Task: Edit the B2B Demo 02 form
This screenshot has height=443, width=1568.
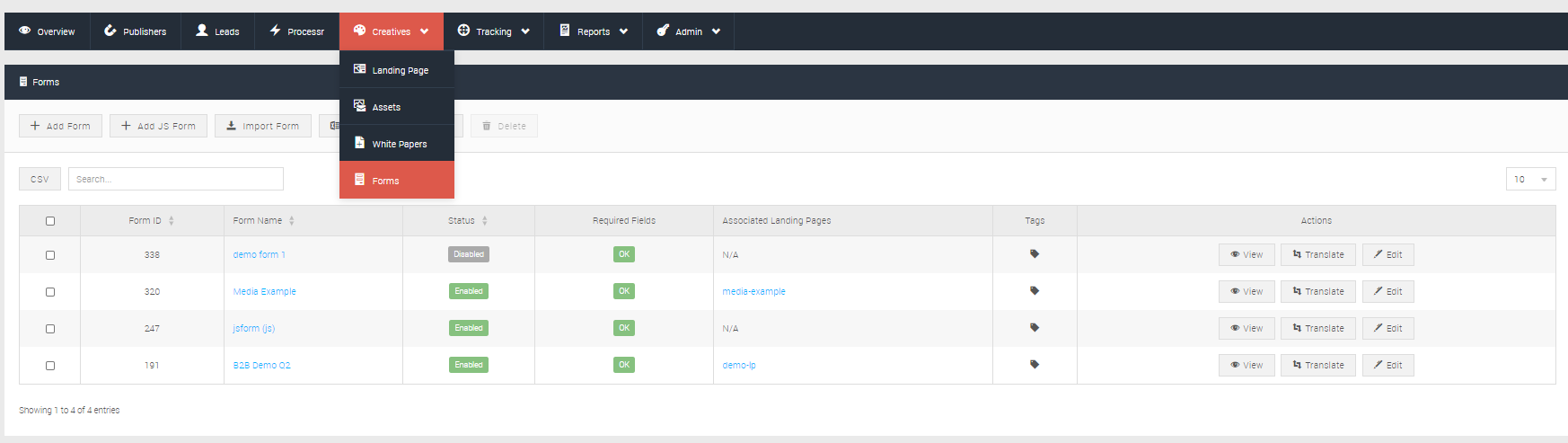Action: (x=1388, y=365)
